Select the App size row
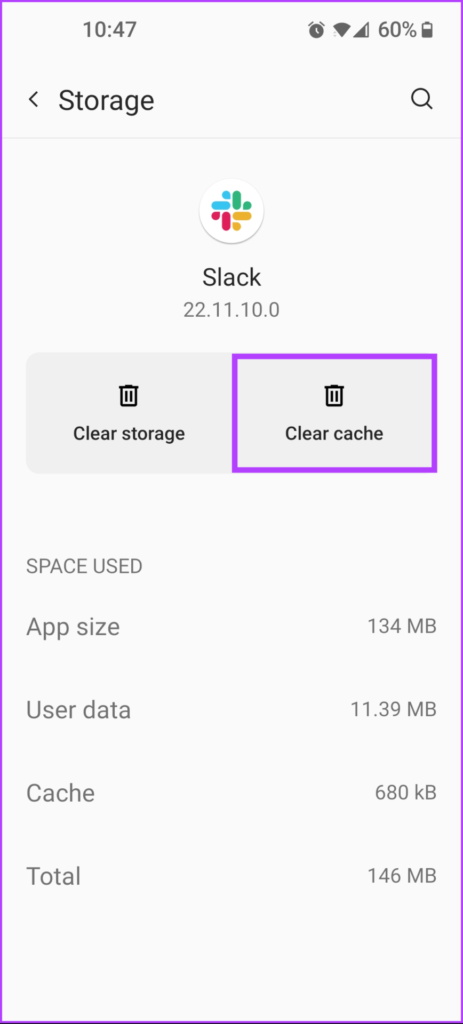This screenshot has height=1024, width=463. pos(231,627)
